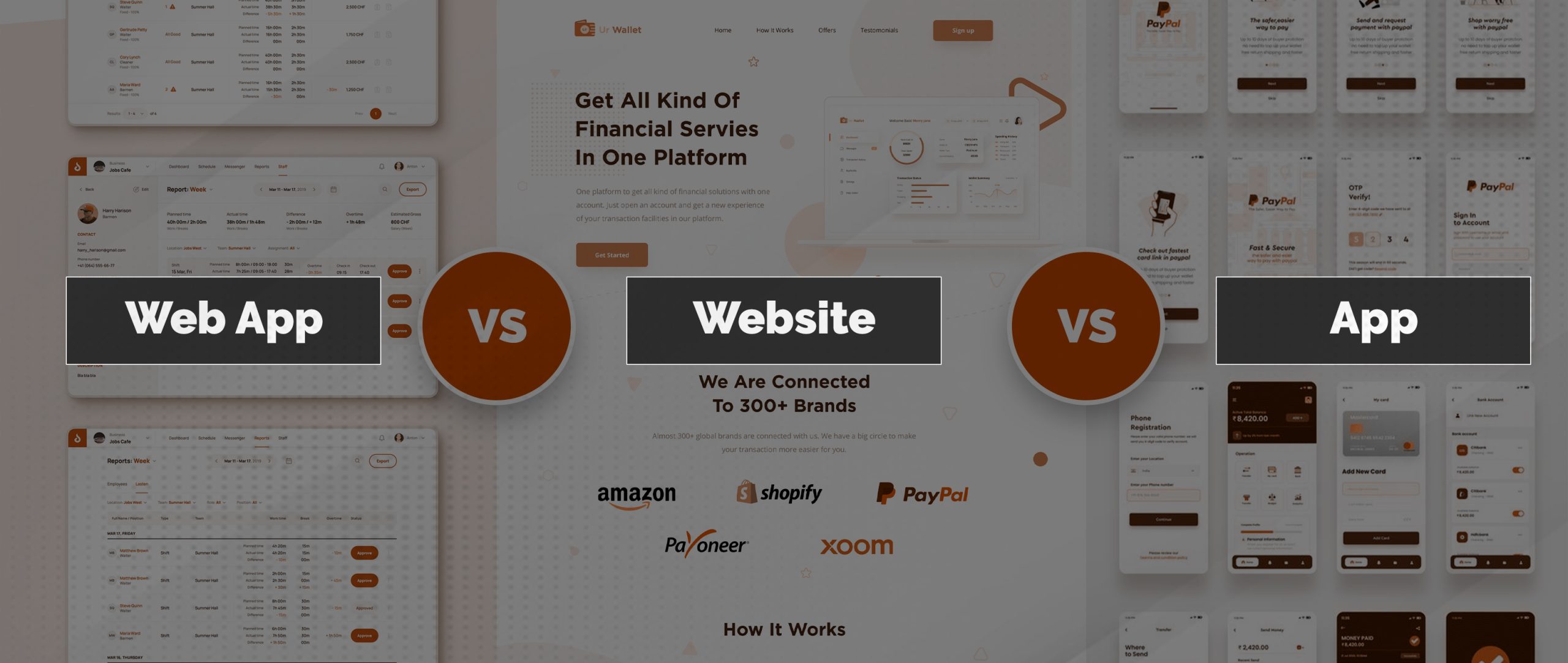Expand the Testimonials navigation item
The height and width of the screenshot is (663, 1568).
(x=878, y=29)
